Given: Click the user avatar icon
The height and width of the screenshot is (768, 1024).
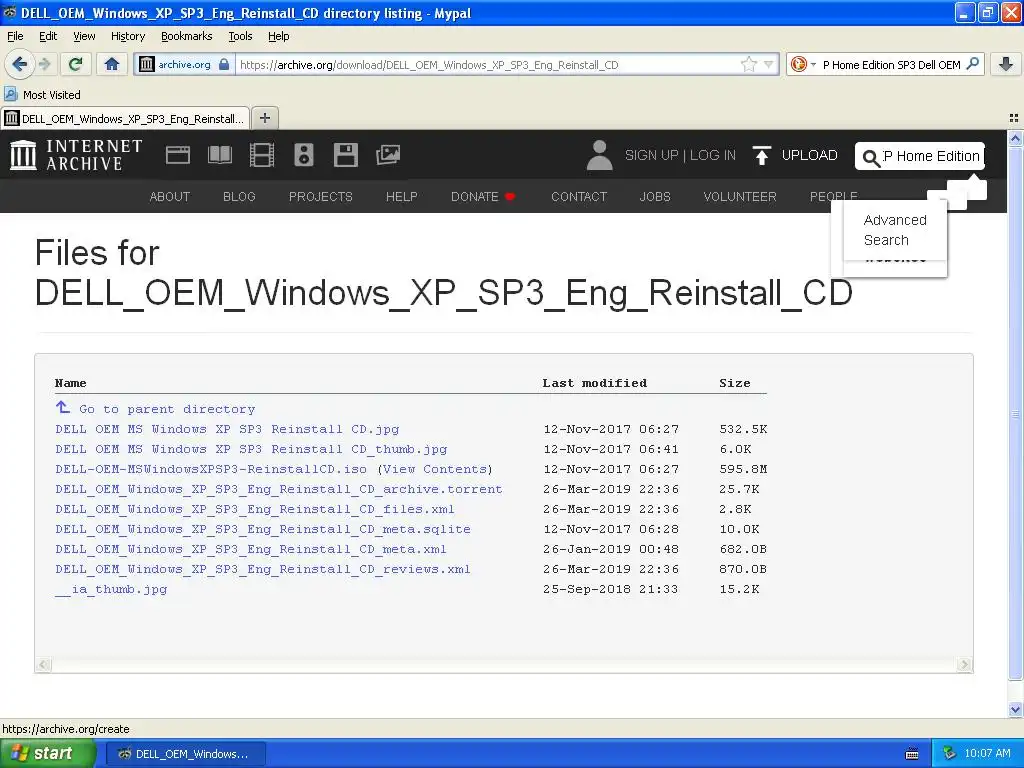Looking at the screenshot, I should pos(599,155).
